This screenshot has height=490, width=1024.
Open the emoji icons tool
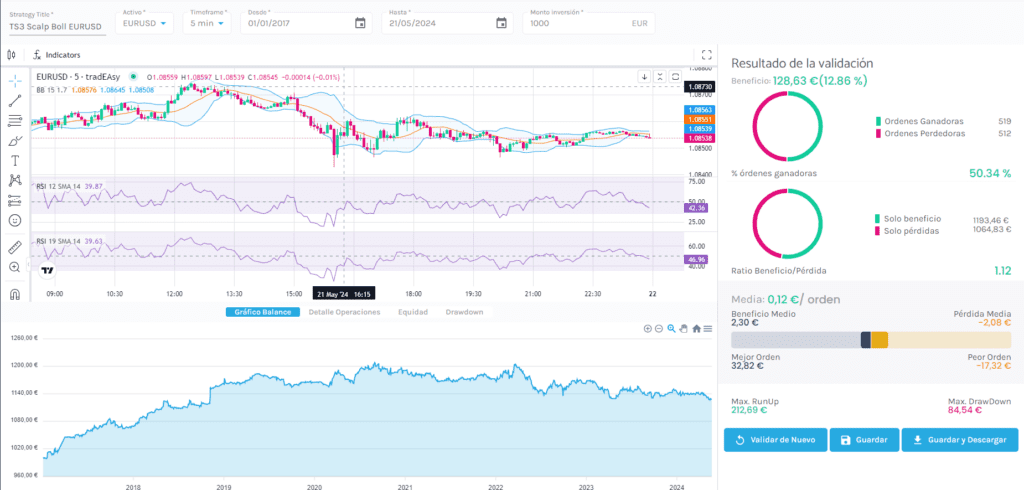point(15,220)
